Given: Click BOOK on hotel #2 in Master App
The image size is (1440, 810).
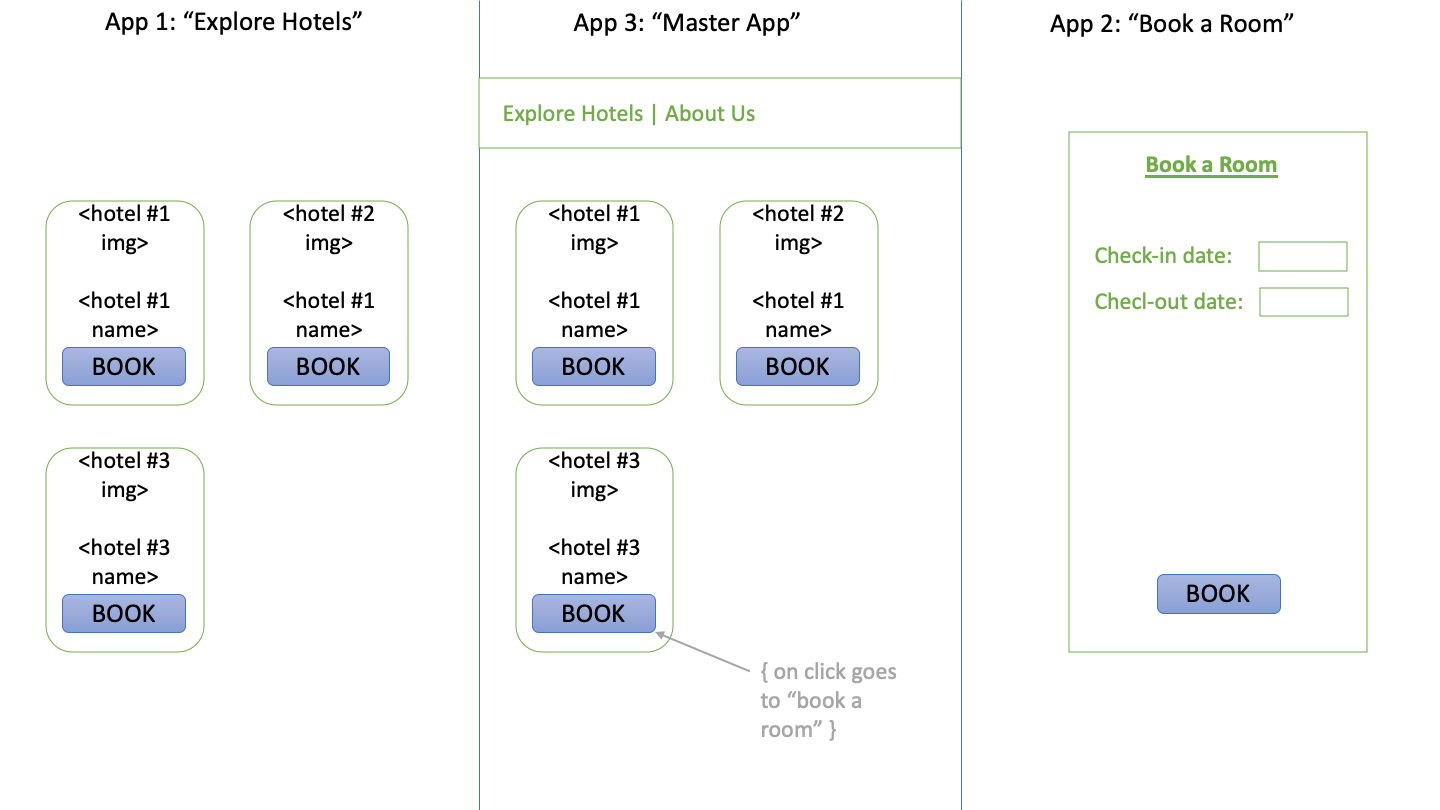Looking at the screenshot, I should pyautogui.click(x=797, y=366).
